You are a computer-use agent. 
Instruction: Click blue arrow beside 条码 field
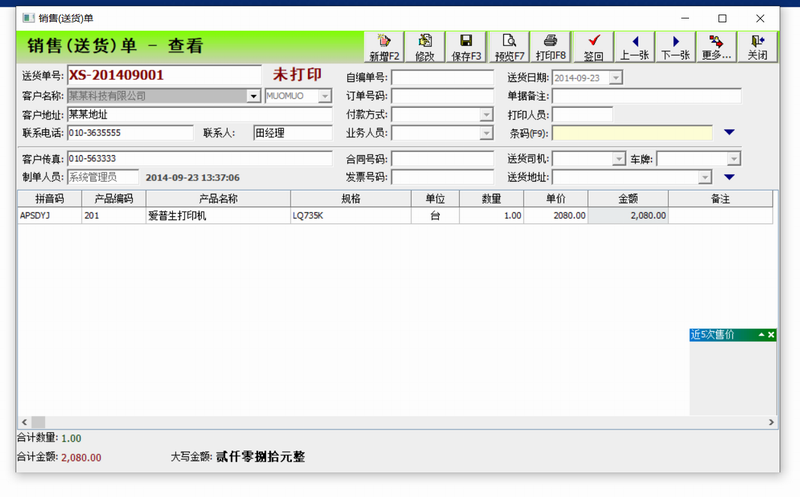[729, 132]
